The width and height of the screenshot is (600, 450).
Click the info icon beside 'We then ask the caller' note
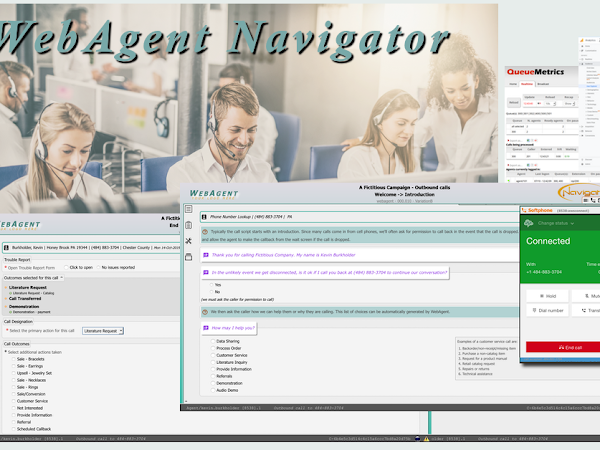click(205, 312)
